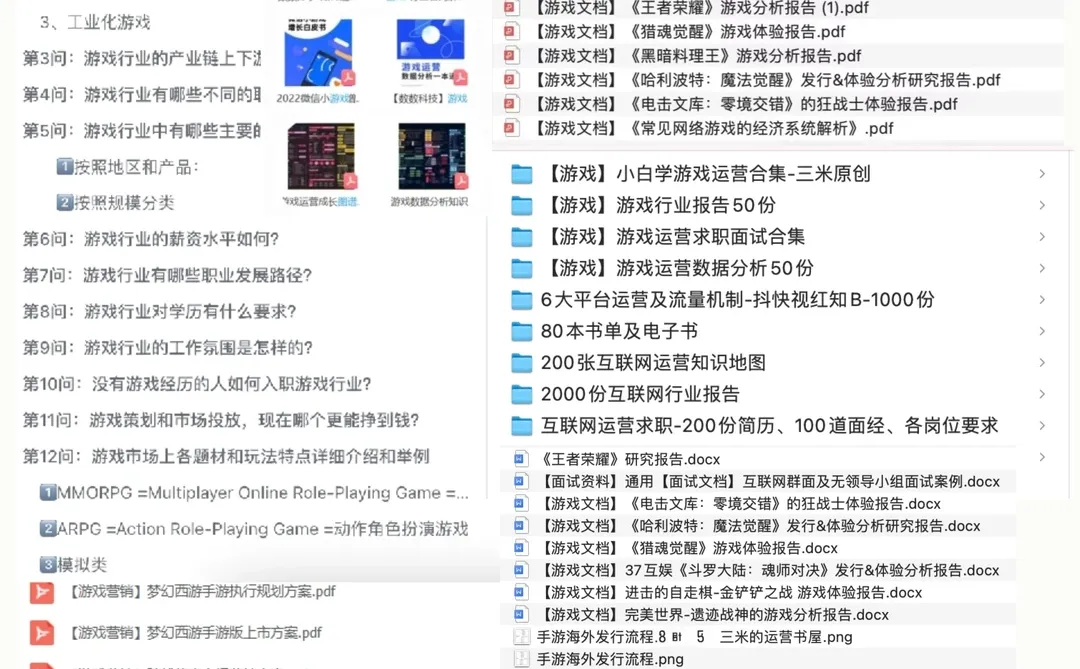
Task: Select outline item 第8问 游戏行业对学历要求
Action: point(159,311)
